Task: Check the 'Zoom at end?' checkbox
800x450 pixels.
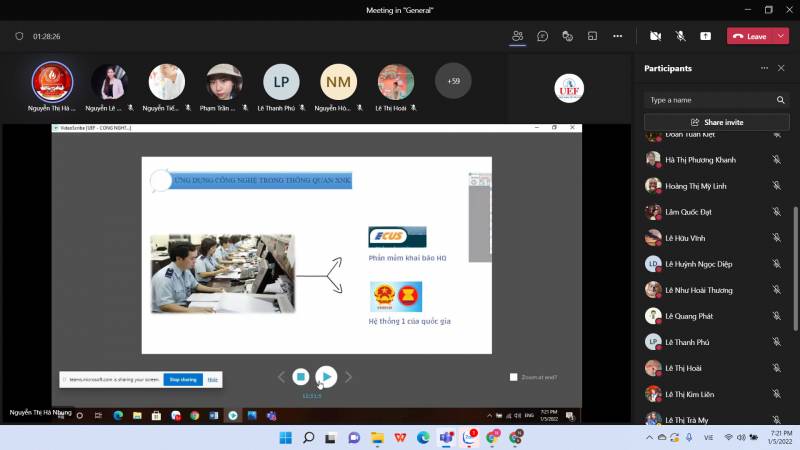Action: 514,377
